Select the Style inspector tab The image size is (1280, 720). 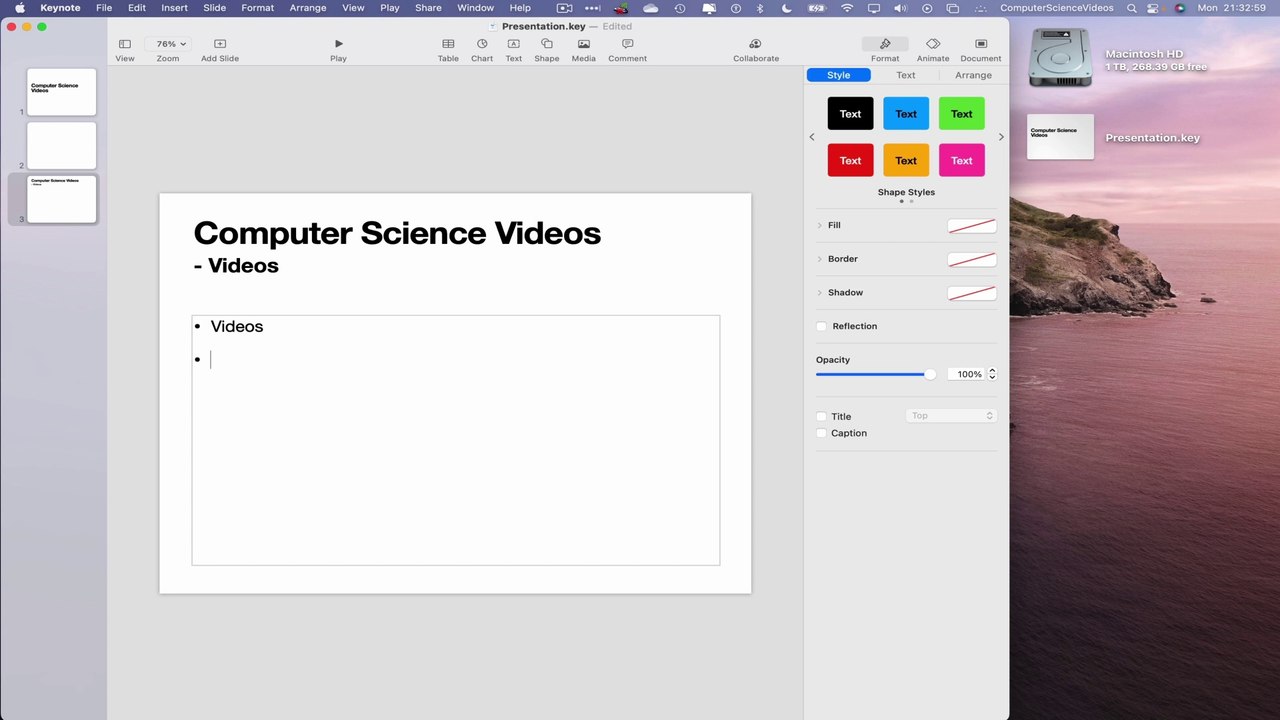[839, 75]
